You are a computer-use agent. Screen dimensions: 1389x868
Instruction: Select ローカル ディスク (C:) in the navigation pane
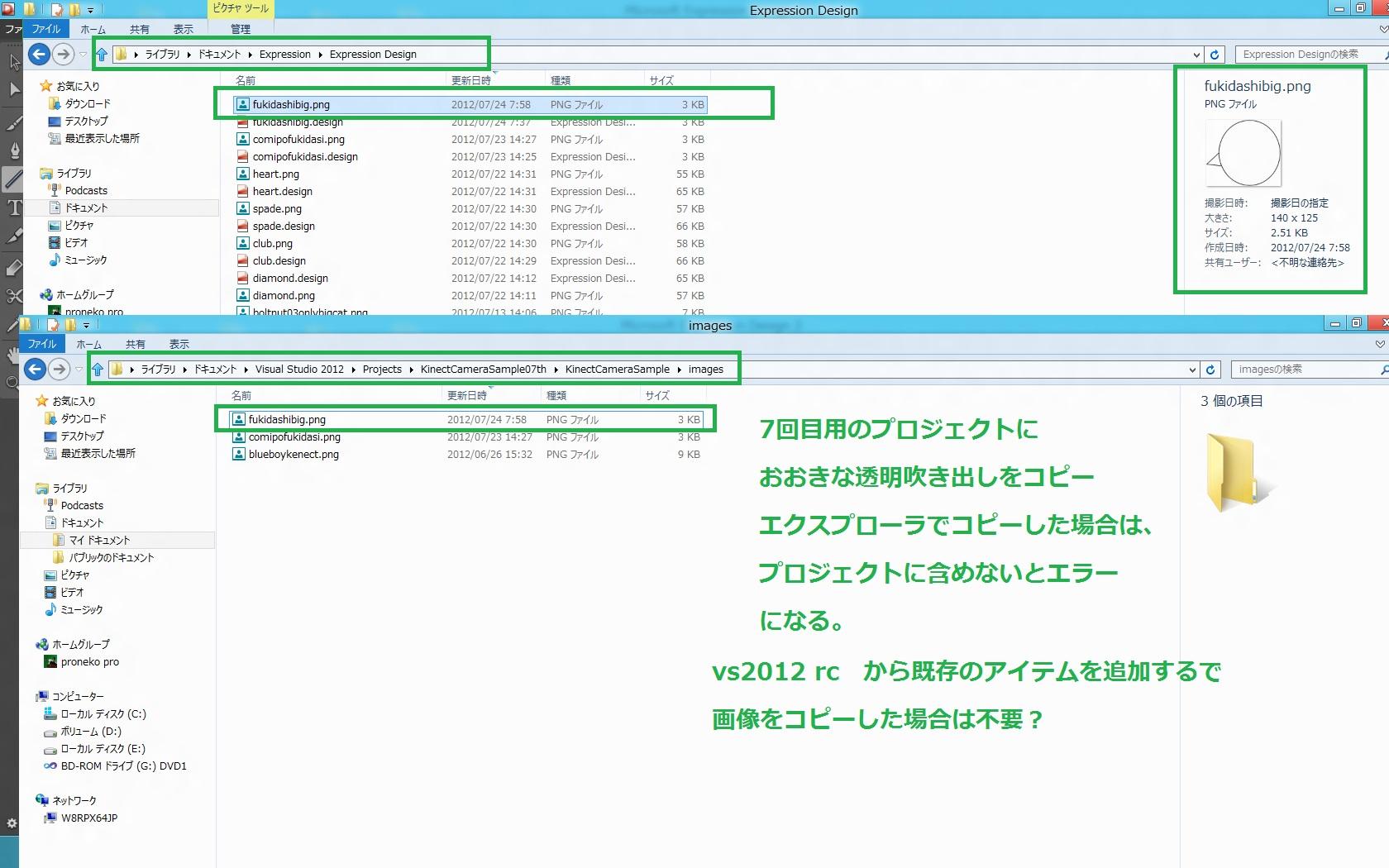103,714
